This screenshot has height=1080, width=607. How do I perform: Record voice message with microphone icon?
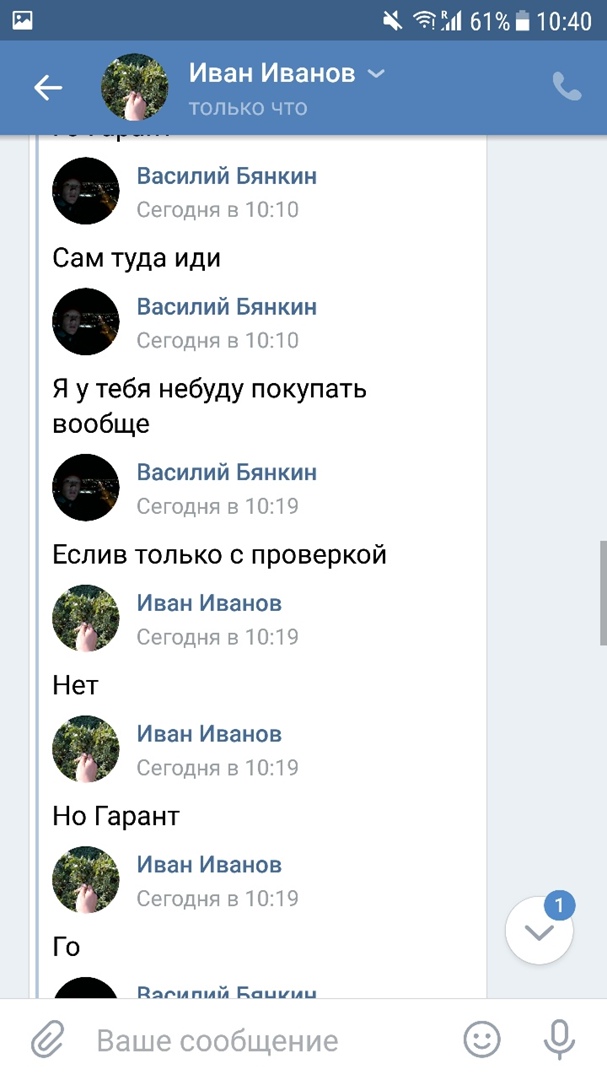[x=558, y=1041]
